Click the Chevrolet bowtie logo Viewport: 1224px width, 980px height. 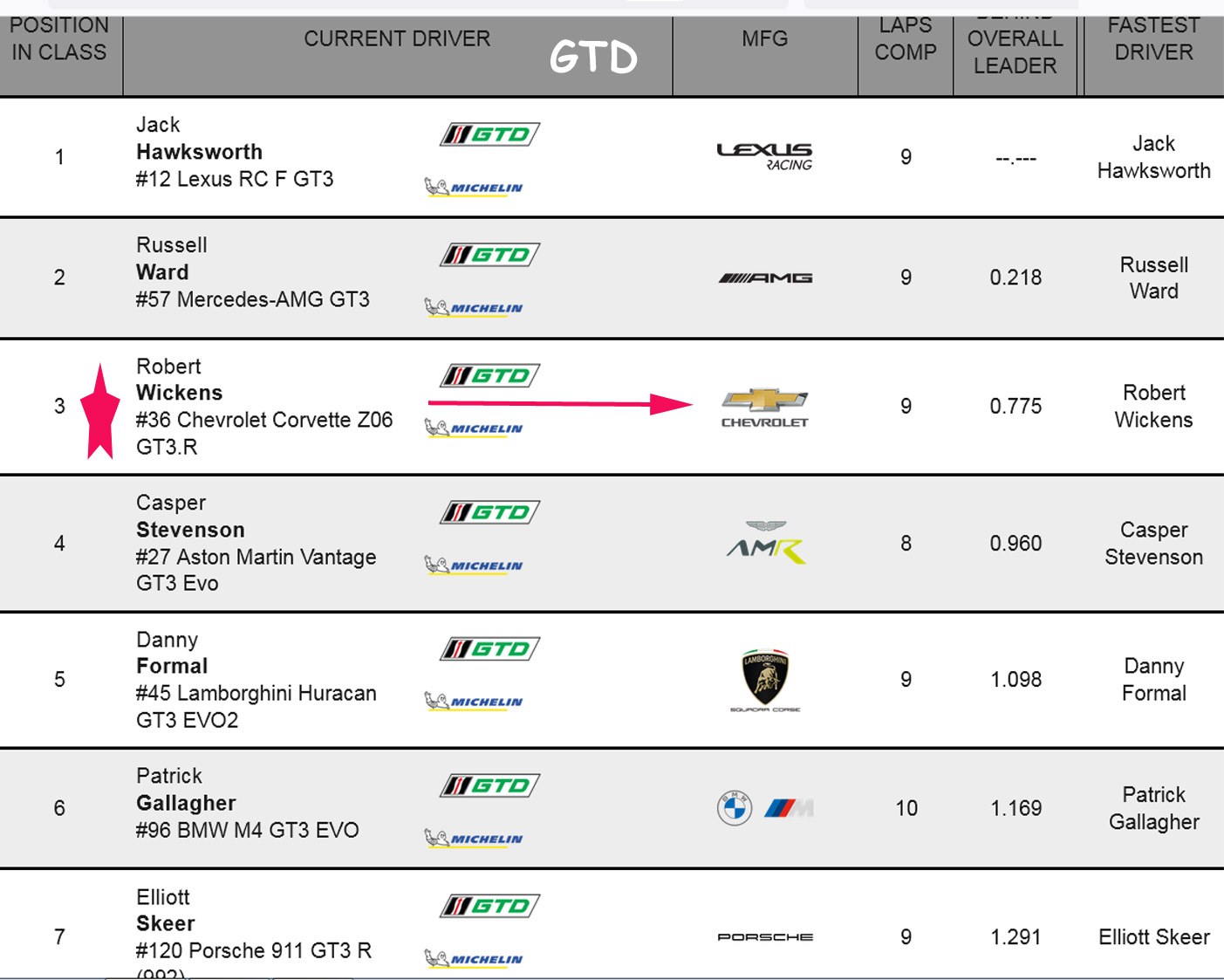764,401
